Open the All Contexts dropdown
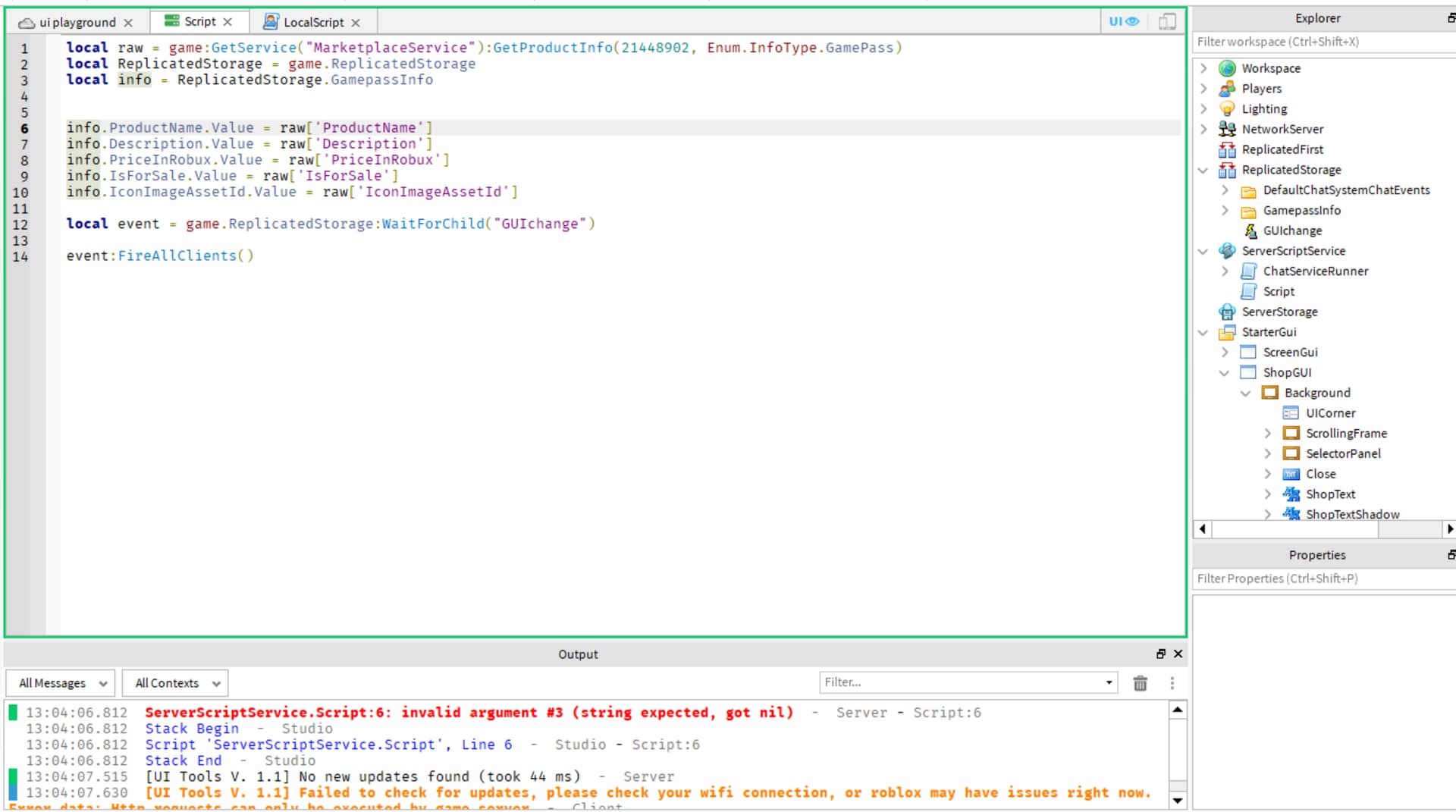Screen dimensions: 1456x812 174,682
